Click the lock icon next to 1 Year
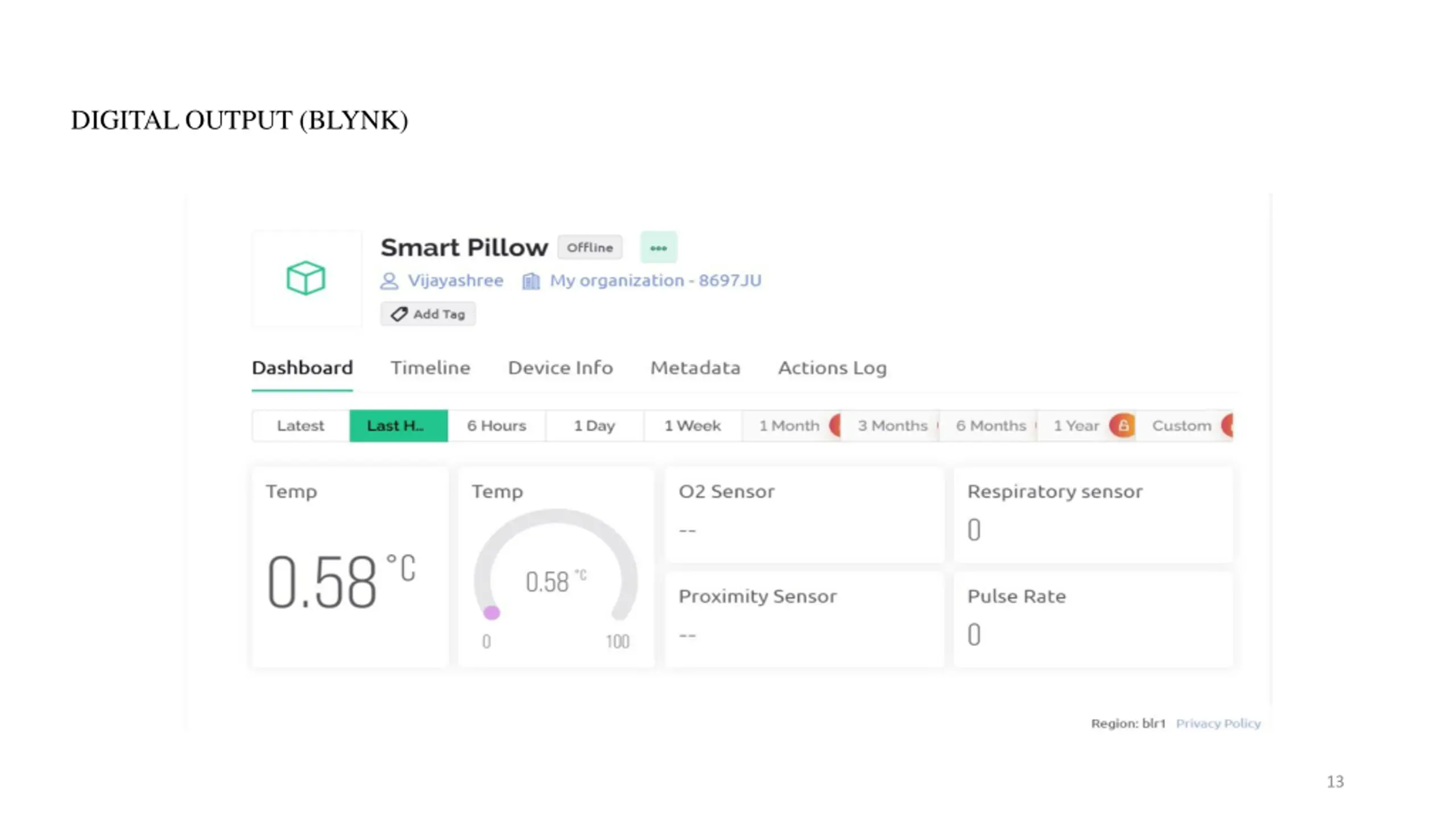The image size is (1456, 819). coord(1122,425)
